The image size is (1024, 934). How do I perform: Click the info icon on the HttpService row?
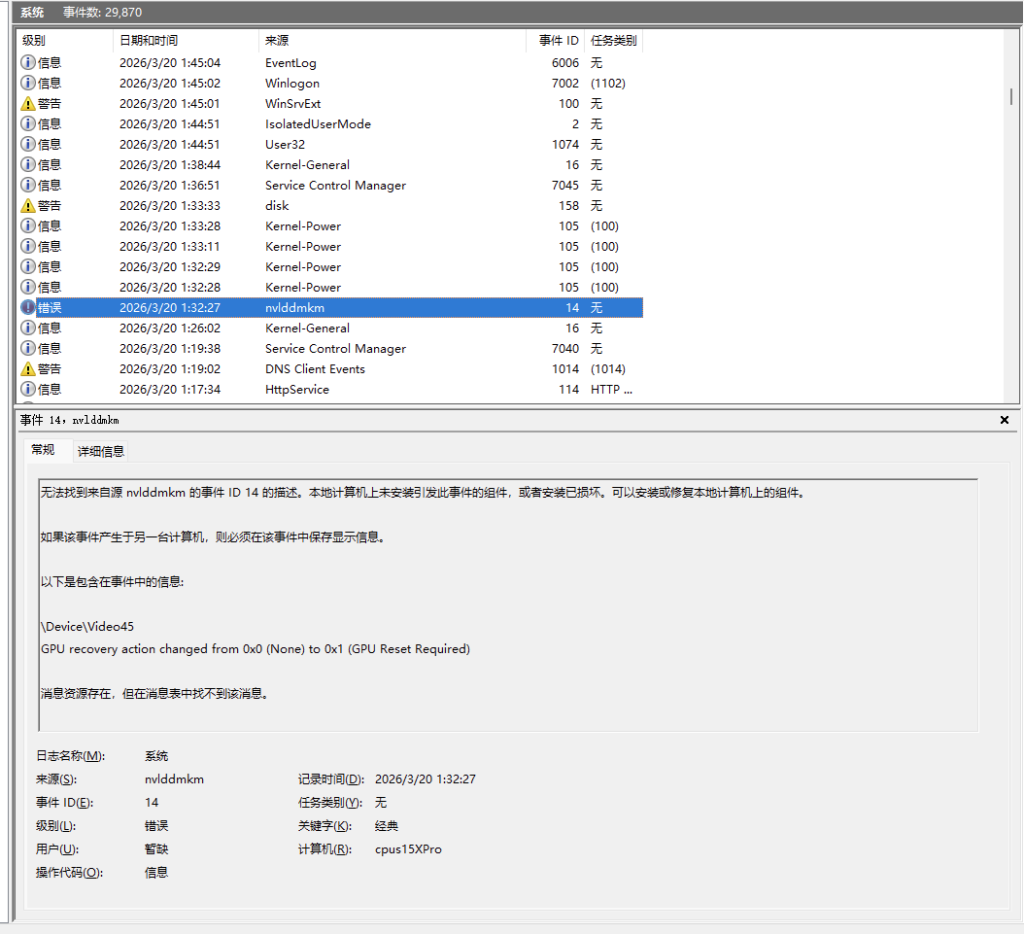tap(28, 389)
